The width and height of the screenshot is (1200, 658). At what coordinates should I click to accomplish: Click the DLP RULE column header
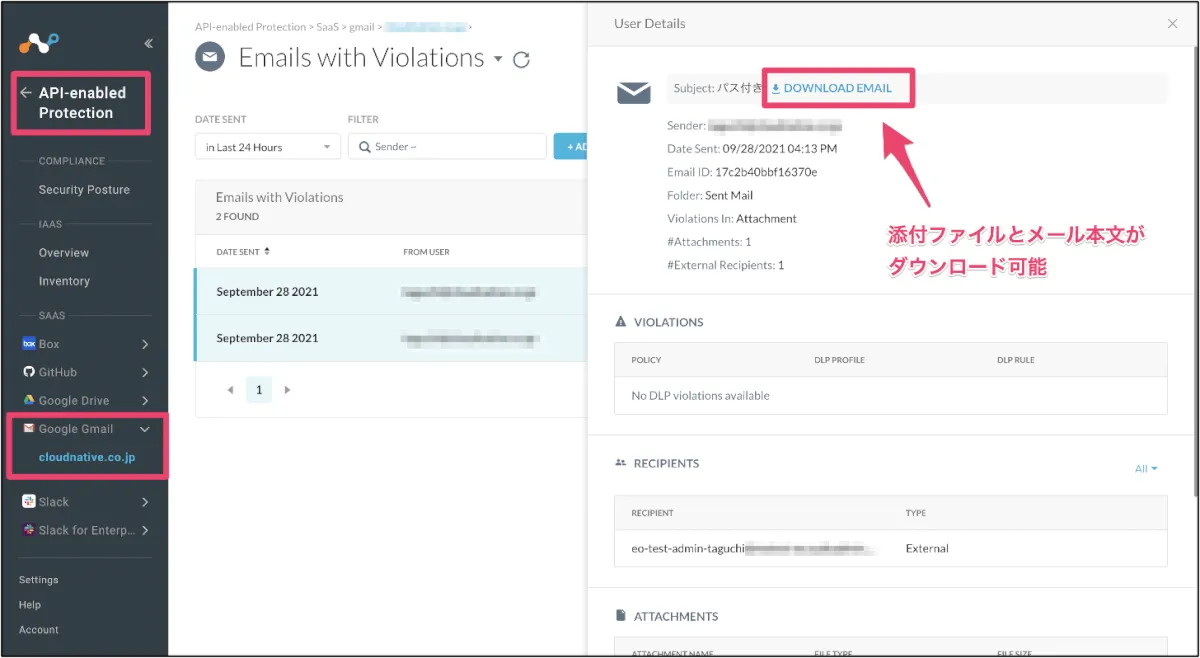1016,360
